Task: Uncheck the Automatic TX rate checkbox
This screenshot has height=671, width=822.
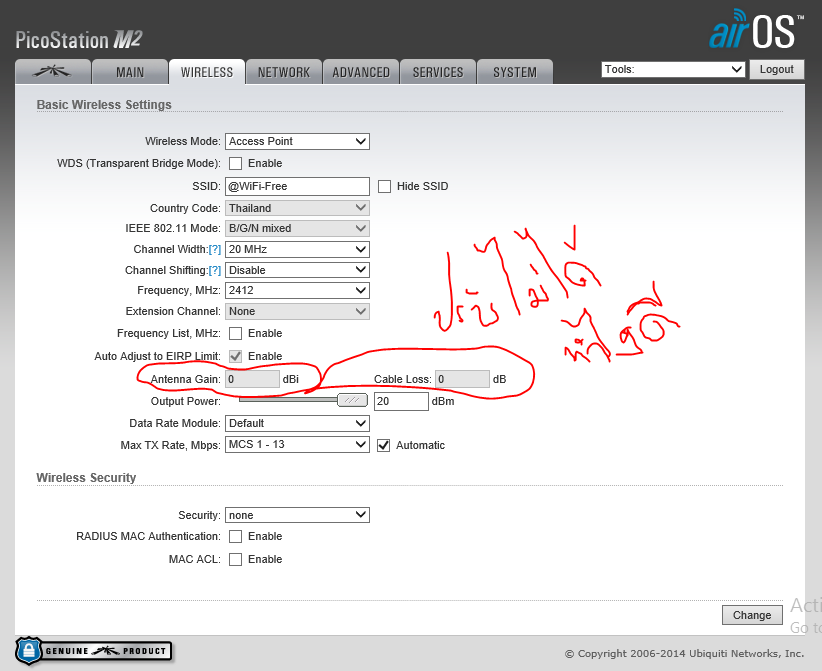Action: pos(384,446)
